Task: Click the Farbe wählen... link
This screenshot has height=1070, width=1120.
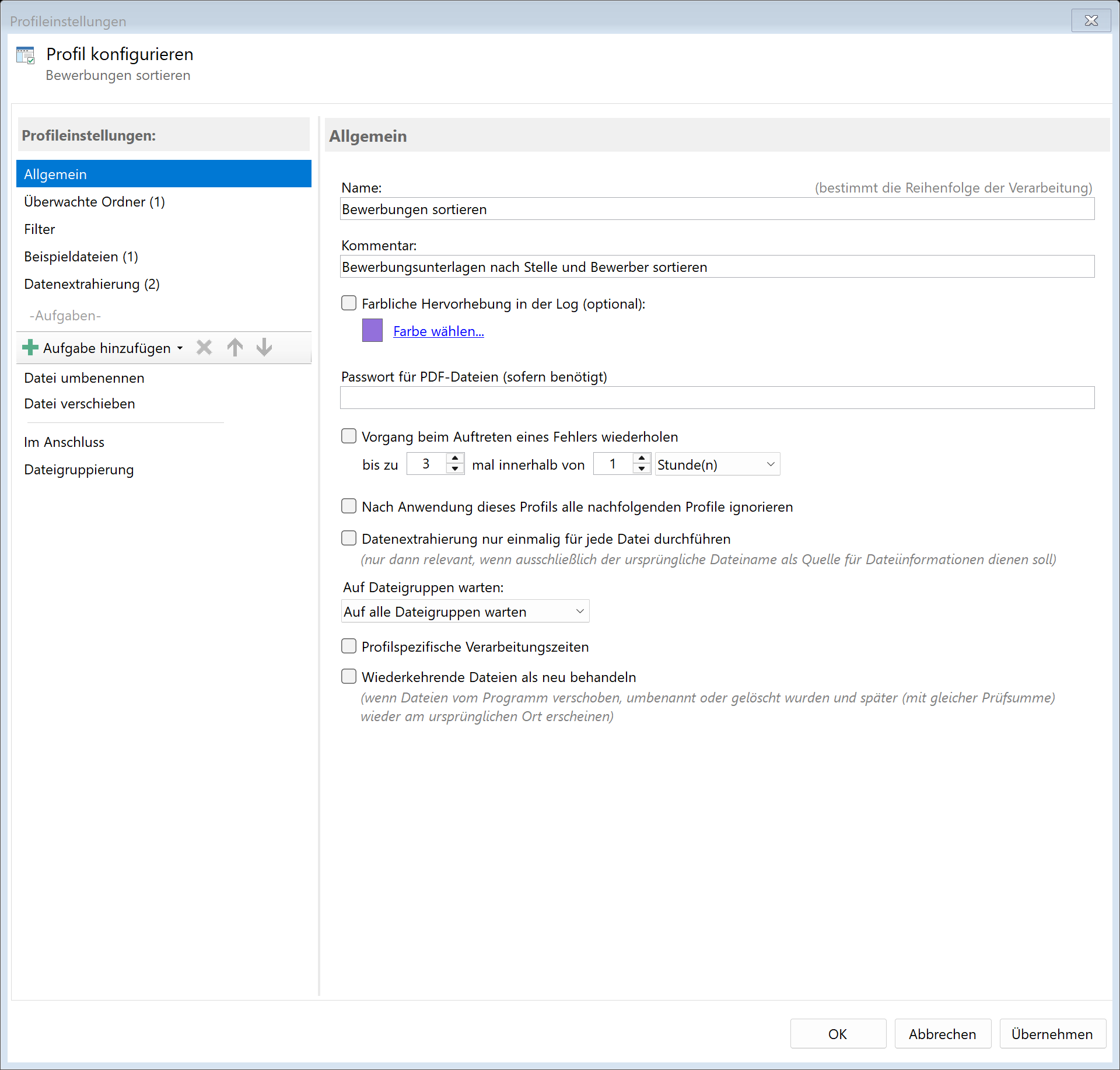Action: 438,331
